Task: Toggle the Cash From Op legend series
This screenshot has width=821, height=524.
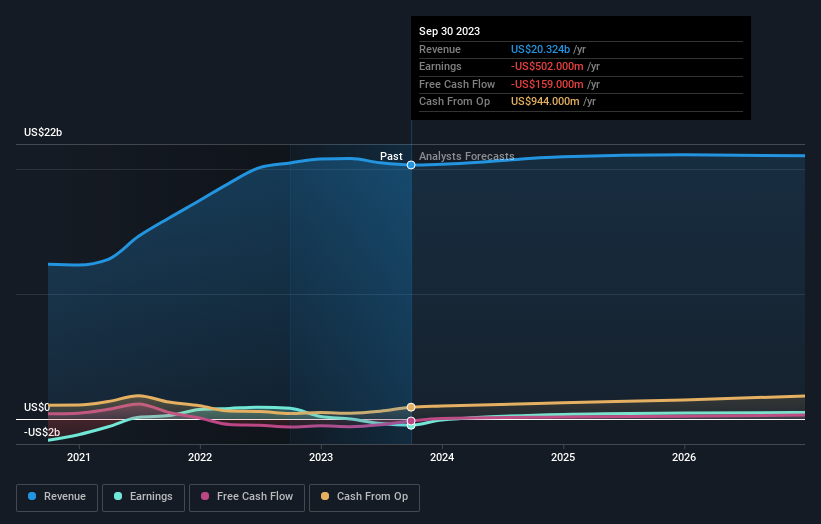Action: (x=364, y=497)
